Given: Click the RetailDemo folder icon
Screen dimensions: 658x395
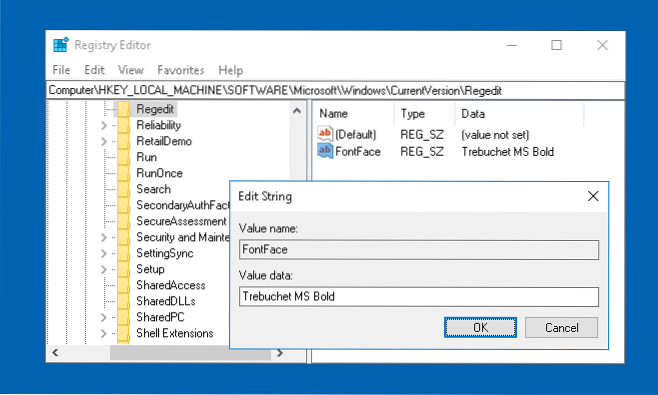Looking at the screenshot, I should point(123,141).
